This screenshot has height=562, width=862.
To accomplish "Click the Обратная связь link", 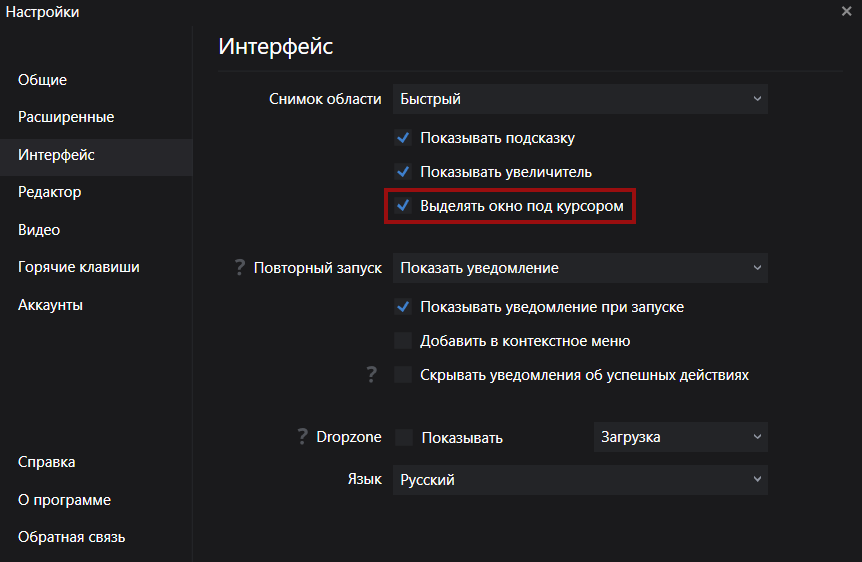I will click(71, 537).
